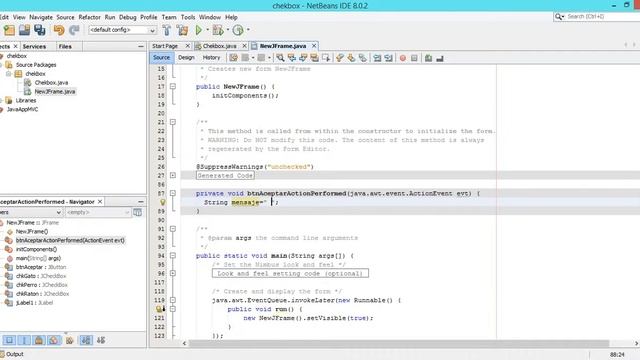Click the Uncomment icon in editor toolbar
The height and width of the screenshot is (360, 640).
tap(440, 58)
